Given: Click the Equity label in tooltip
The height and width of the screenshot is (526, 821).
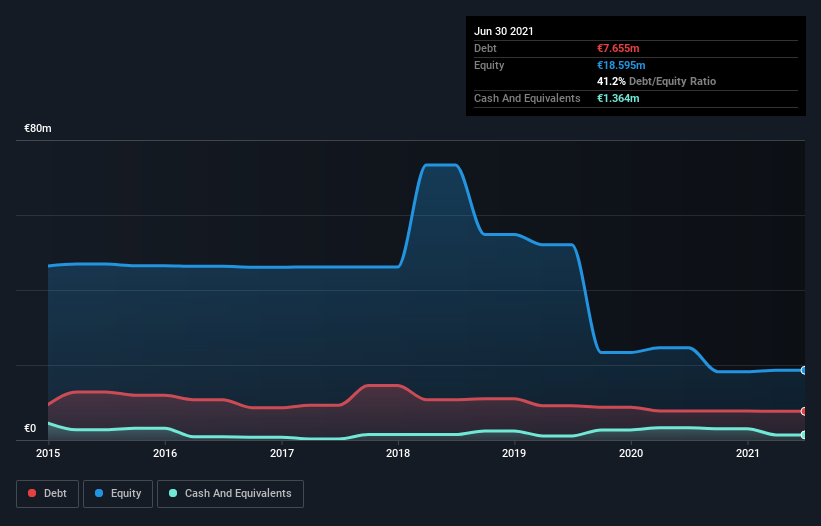Looking at the screenshot, I should pyautogui.click(x=489, y=65).
